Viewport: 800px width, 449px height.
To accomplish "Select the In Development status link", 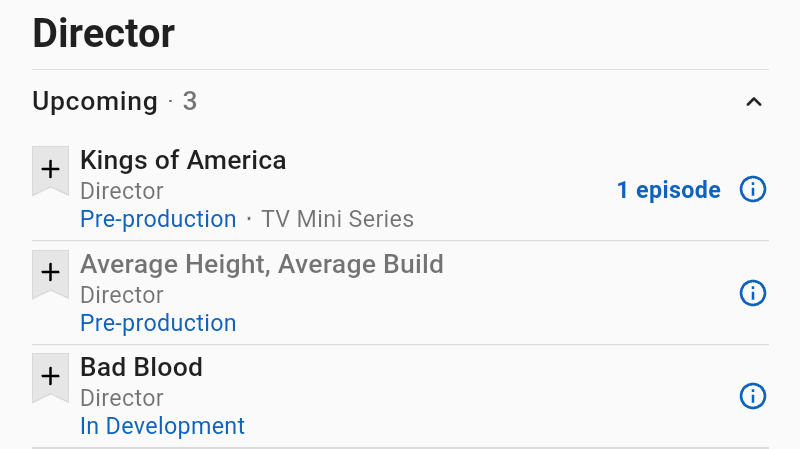I will pyautogui.click(x=162, y=426).
